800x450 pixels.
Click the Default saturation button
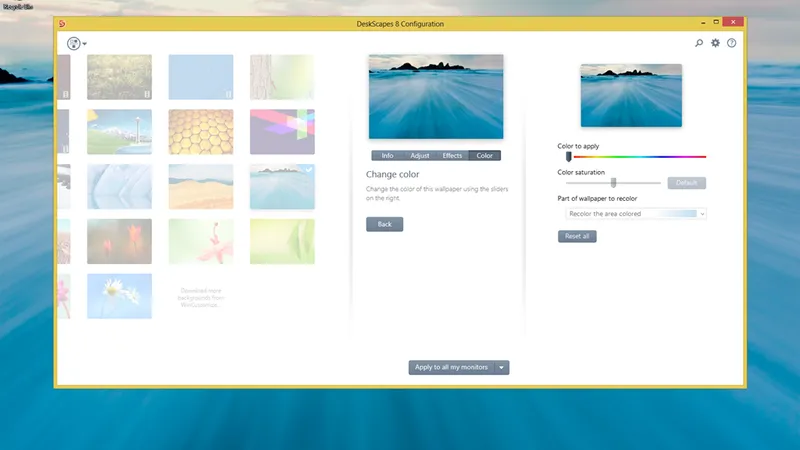pyautogui.click(x=686, y=183)
